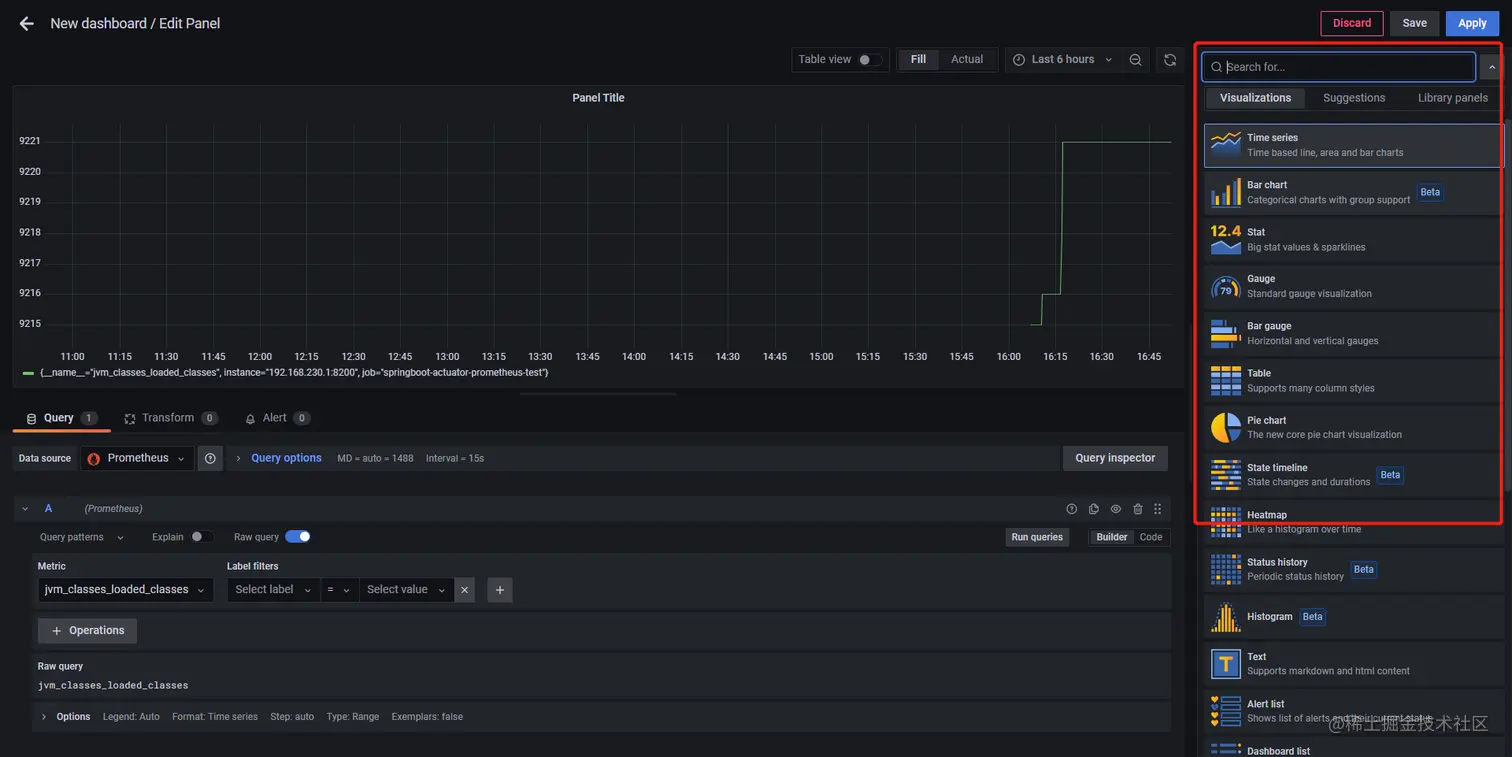Enable the Explain switch
Screen dimensions: 1512x757
point(202,537)
